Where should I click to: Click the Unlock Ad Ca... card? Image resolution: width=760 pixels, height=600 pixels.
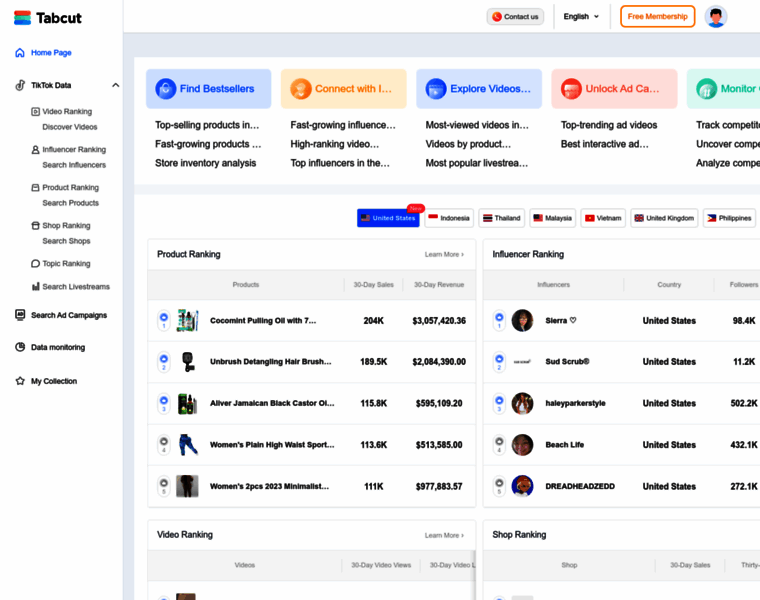coord(614,89)
